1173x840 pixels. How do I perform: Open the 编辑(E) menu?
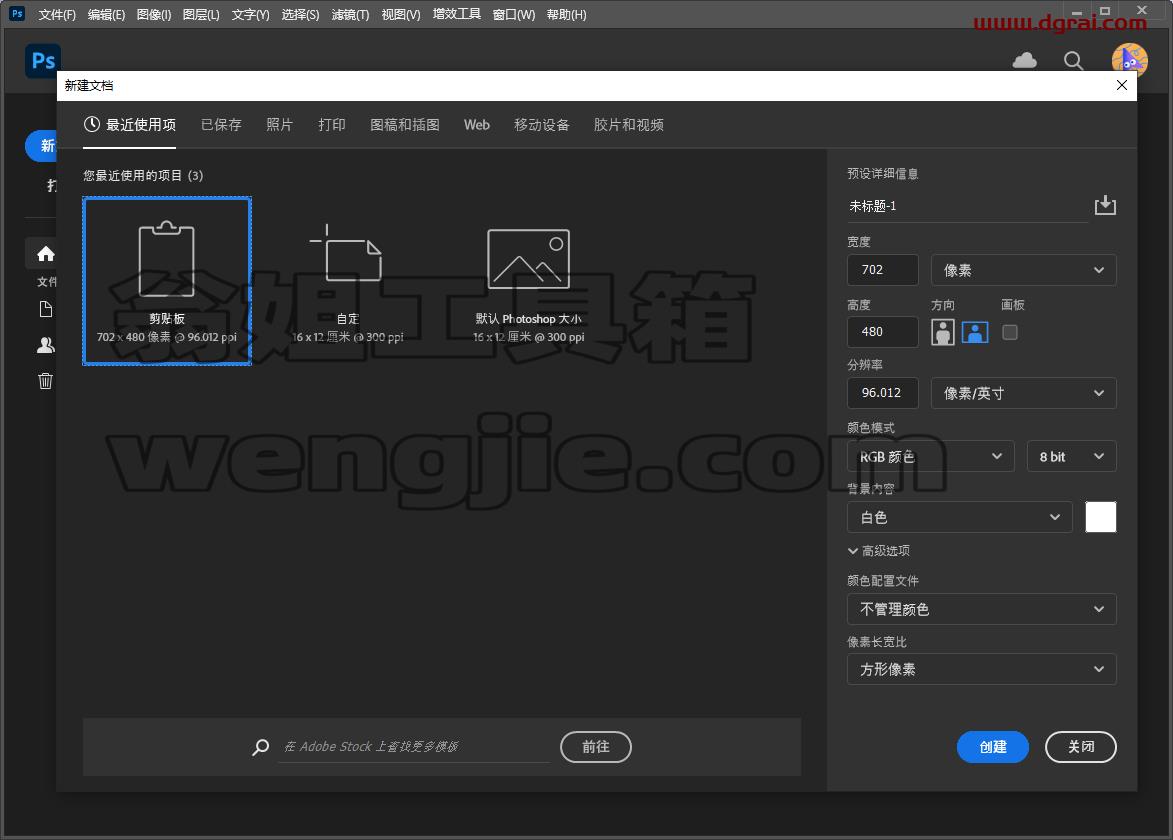click(x=106, y=14)
